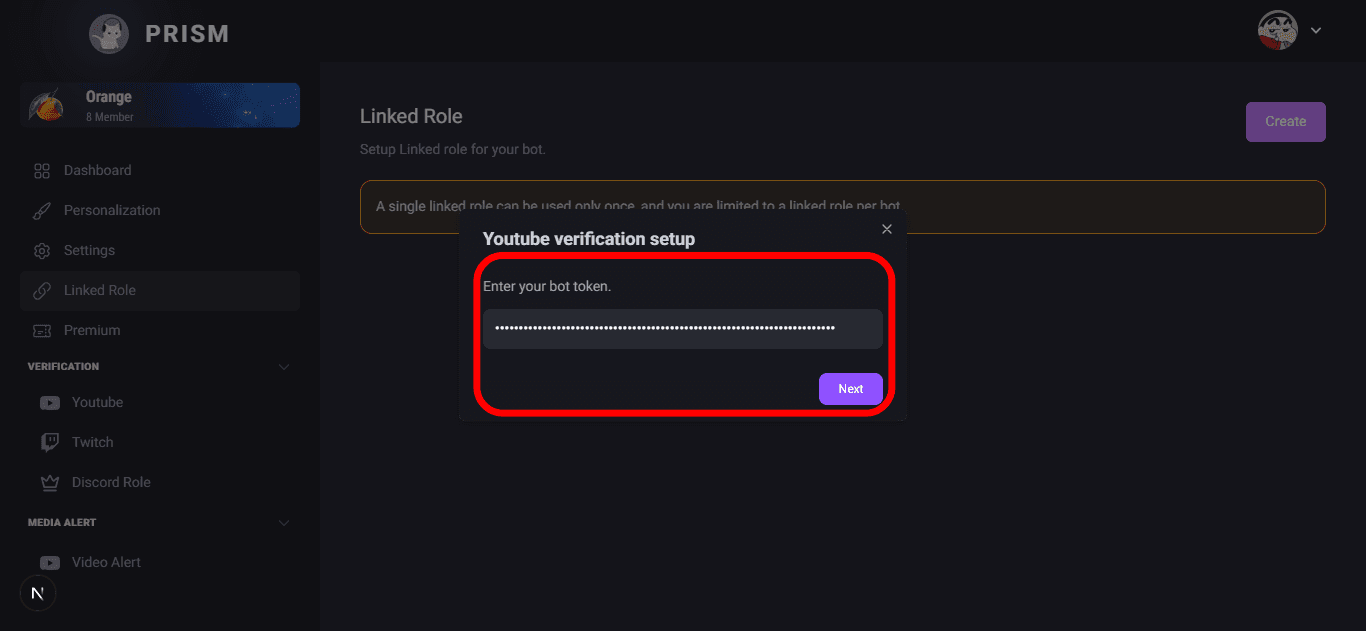The width and height of the screenshot is (1366, 631).
Task: Expand the VERIFICATION section chevron
Action: tap(284, 366)
